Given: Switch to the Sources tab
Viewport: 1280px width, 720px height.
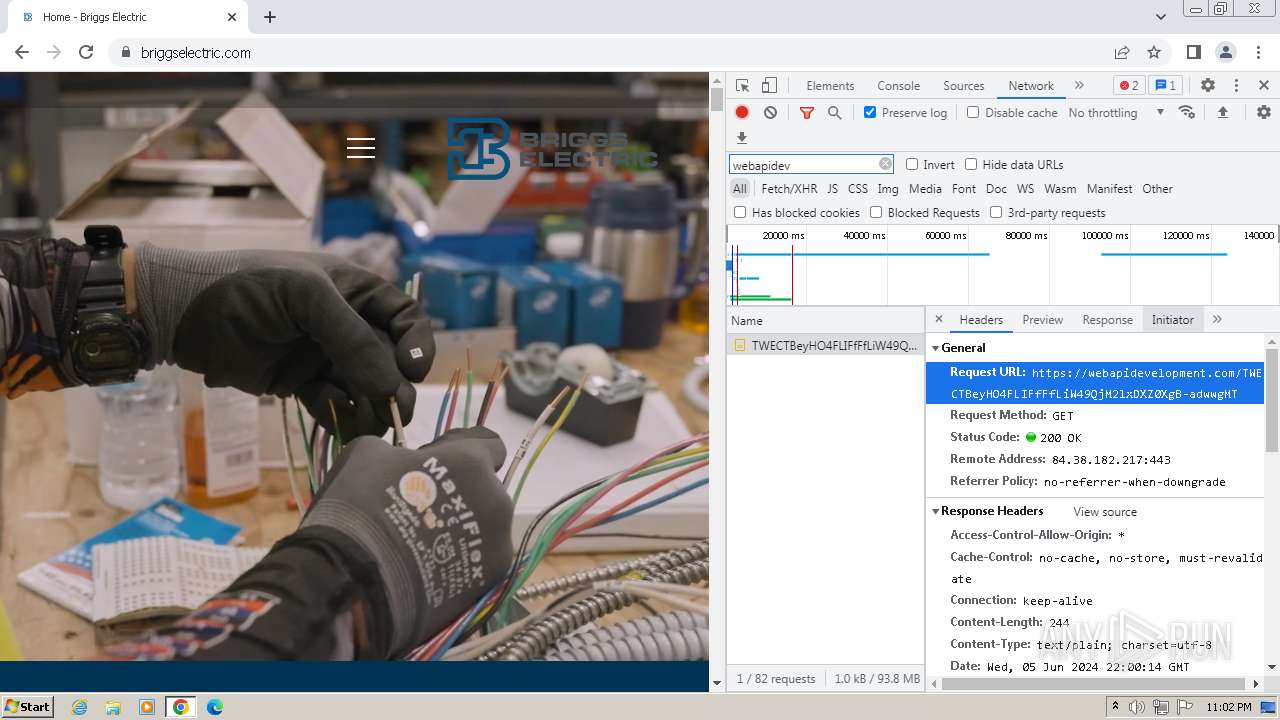Looking at the screenshot, I should [x=964, y=86].
